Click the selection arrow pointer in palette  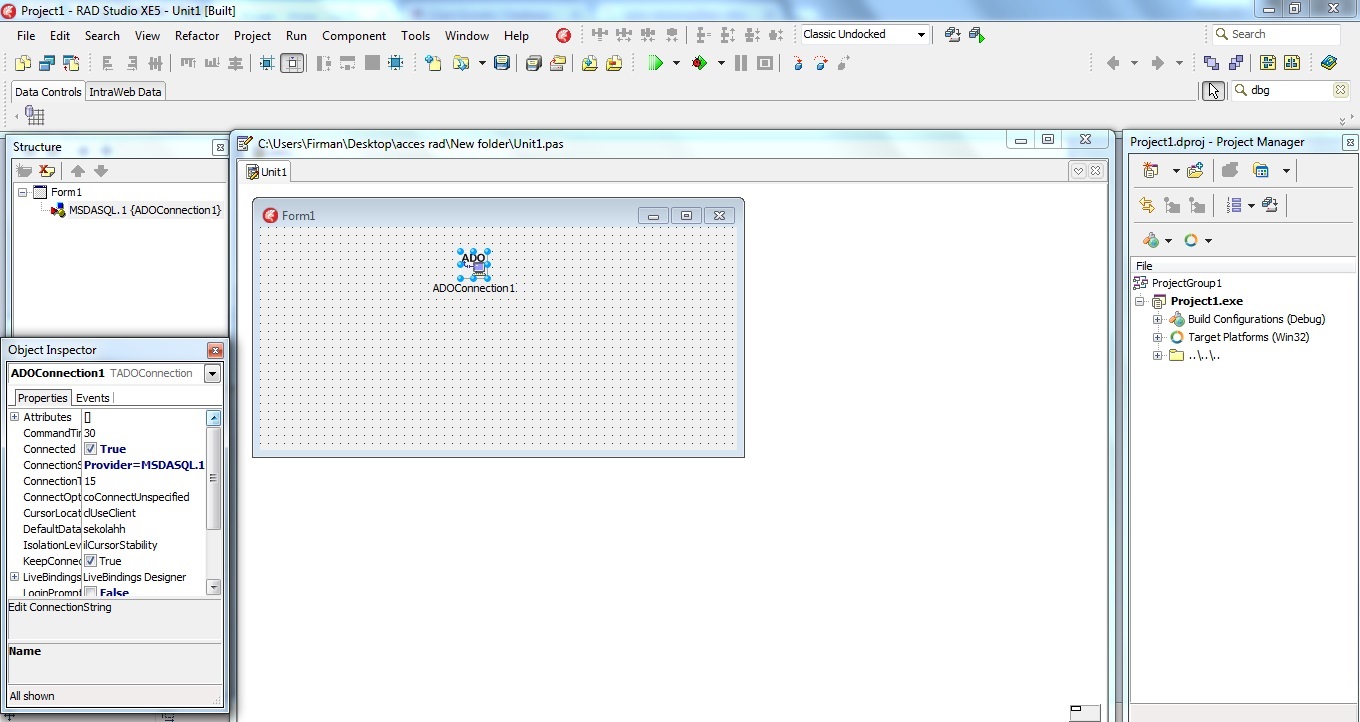click(1213, 90)
